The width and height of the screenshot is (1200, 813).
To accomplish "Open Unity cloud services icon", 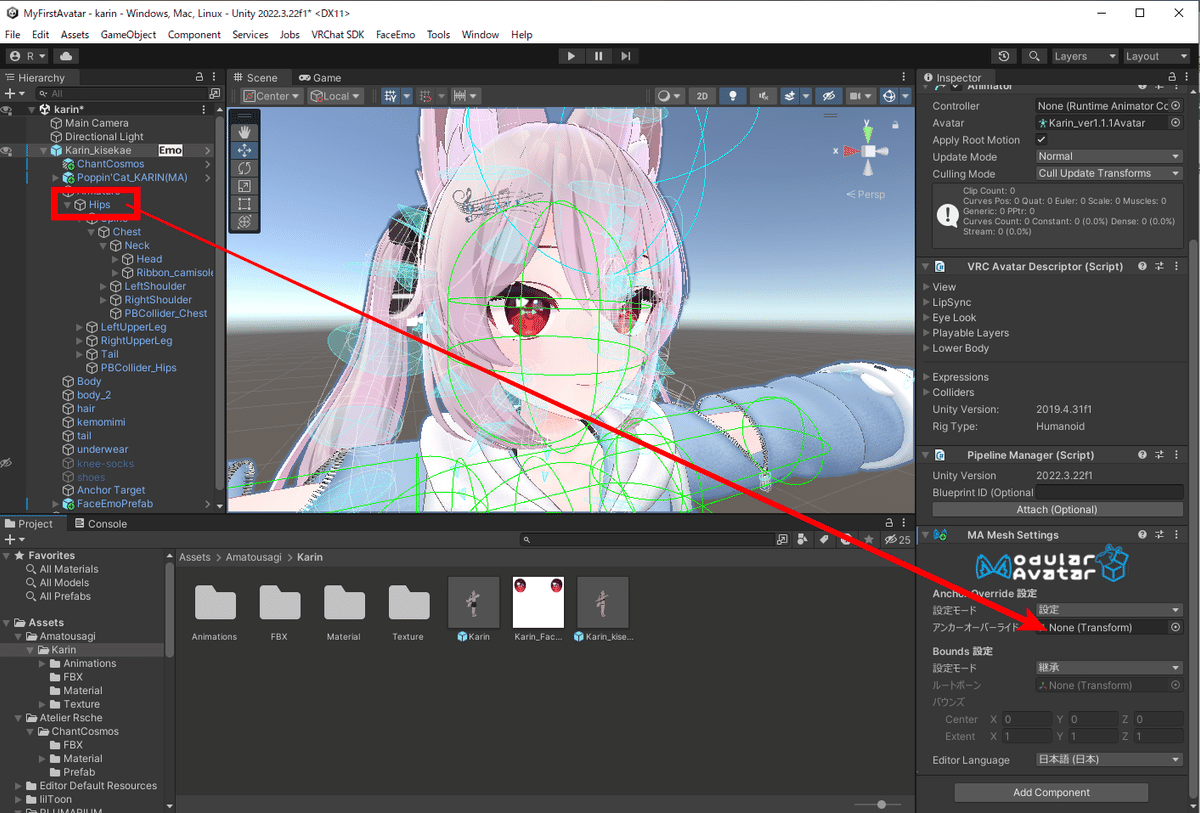I will [x=65, y=56].
